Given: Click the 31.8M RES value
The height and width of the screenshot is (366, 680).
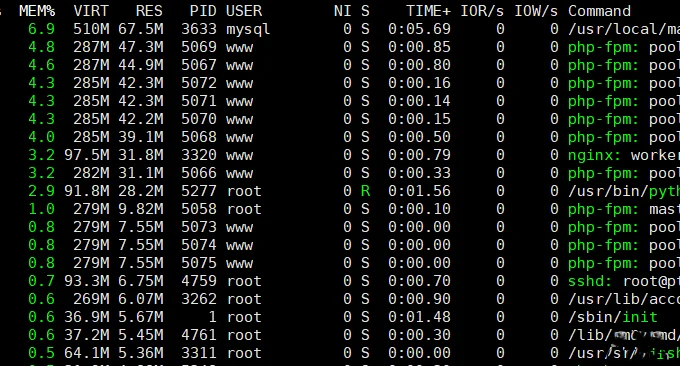Looking at the screenshot, I should [141, 155].
